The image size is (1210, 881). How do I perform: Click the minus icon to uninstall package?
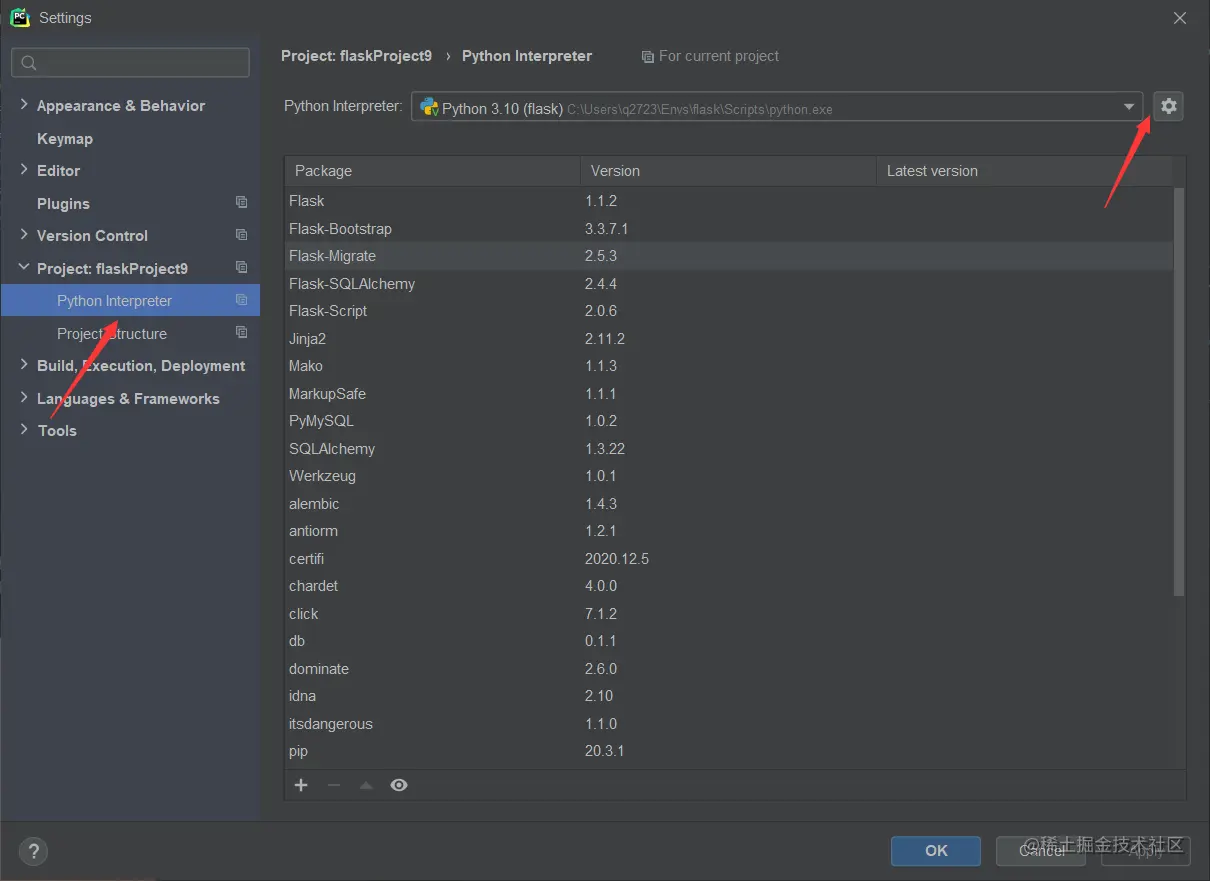(334, 785)
